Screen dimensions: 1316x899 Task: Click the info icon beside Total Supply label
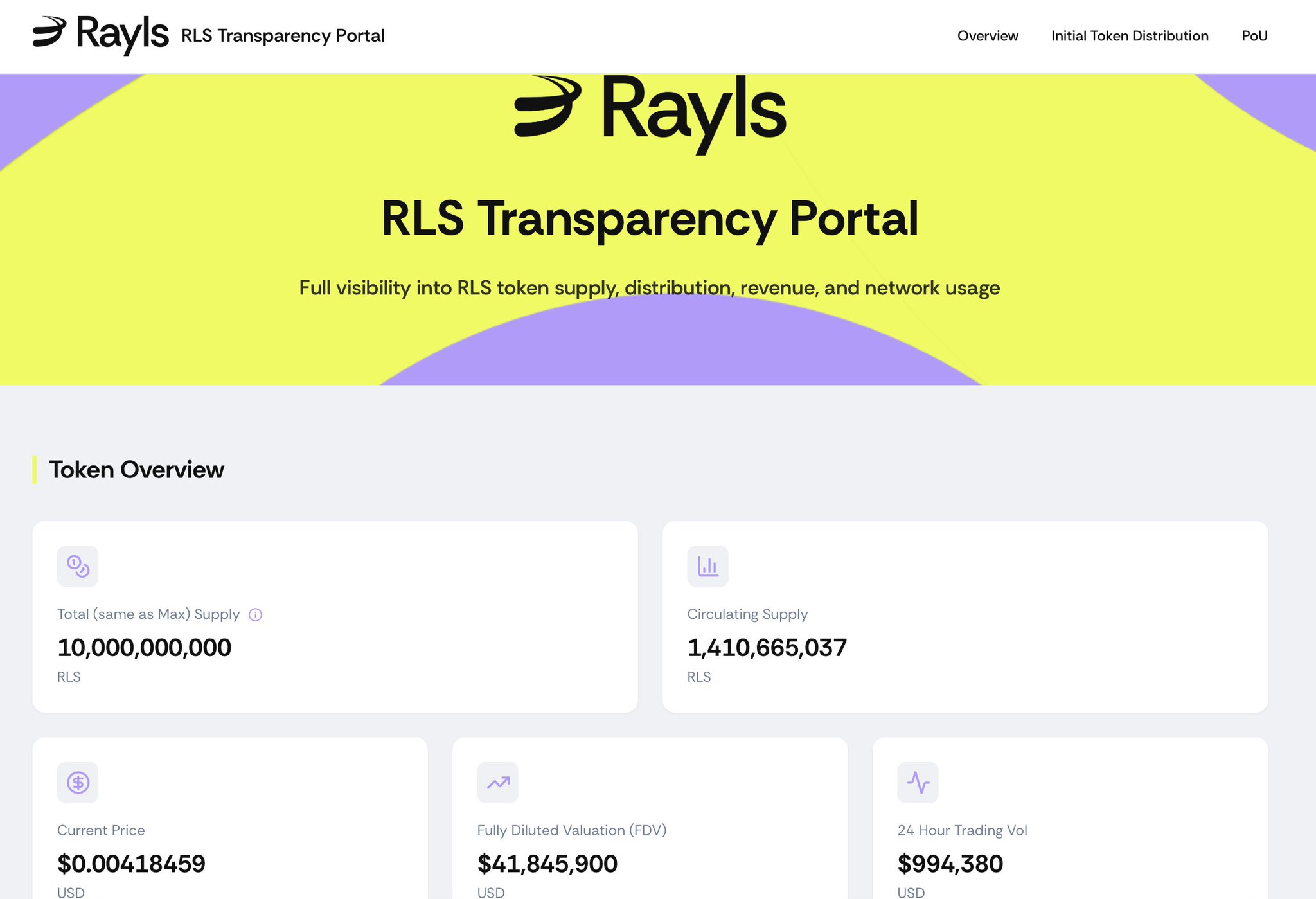point(255,615)
